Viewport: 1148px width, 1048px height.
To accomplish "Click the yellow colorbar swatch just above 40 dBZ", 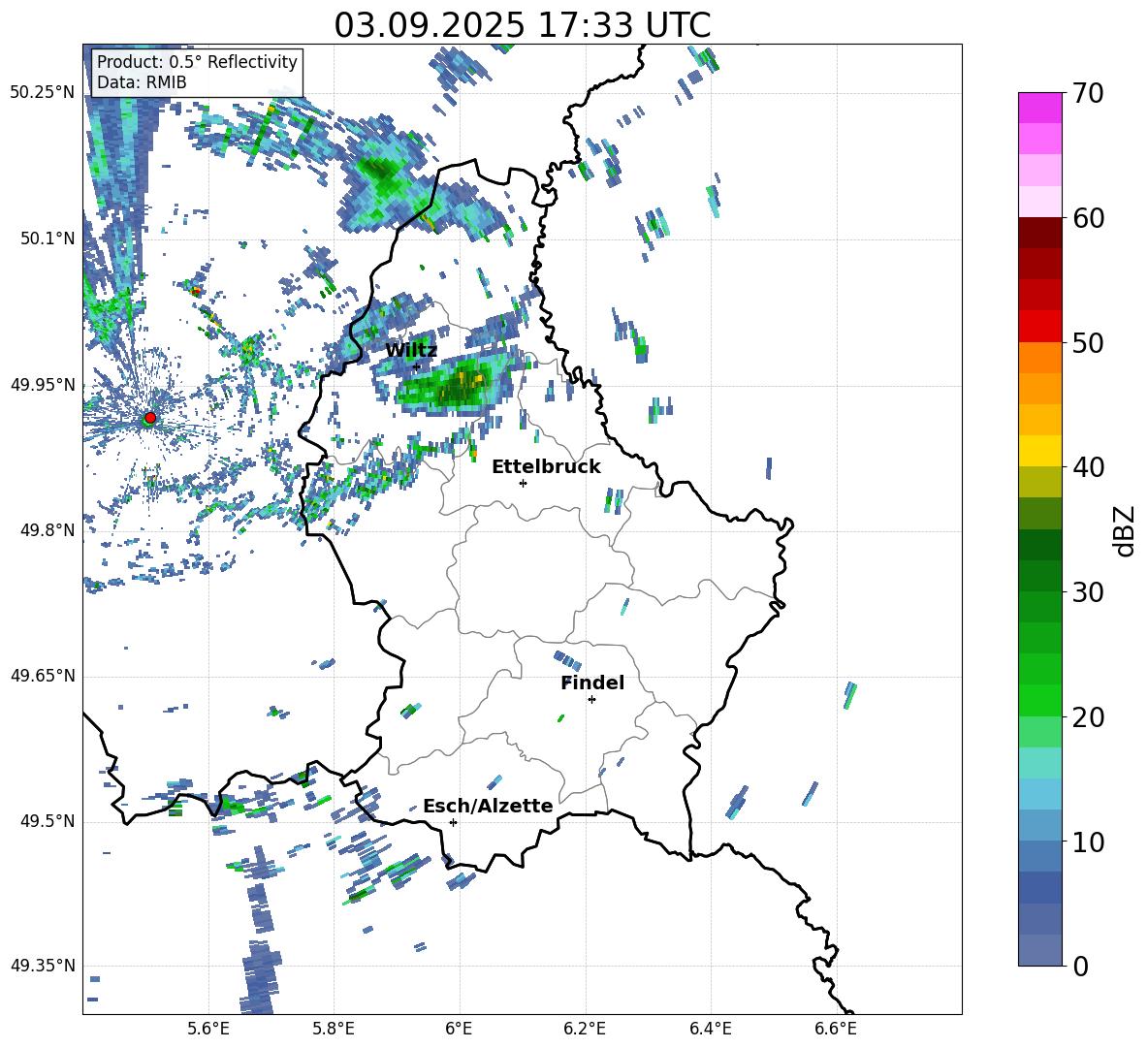I will (1039, 451).
